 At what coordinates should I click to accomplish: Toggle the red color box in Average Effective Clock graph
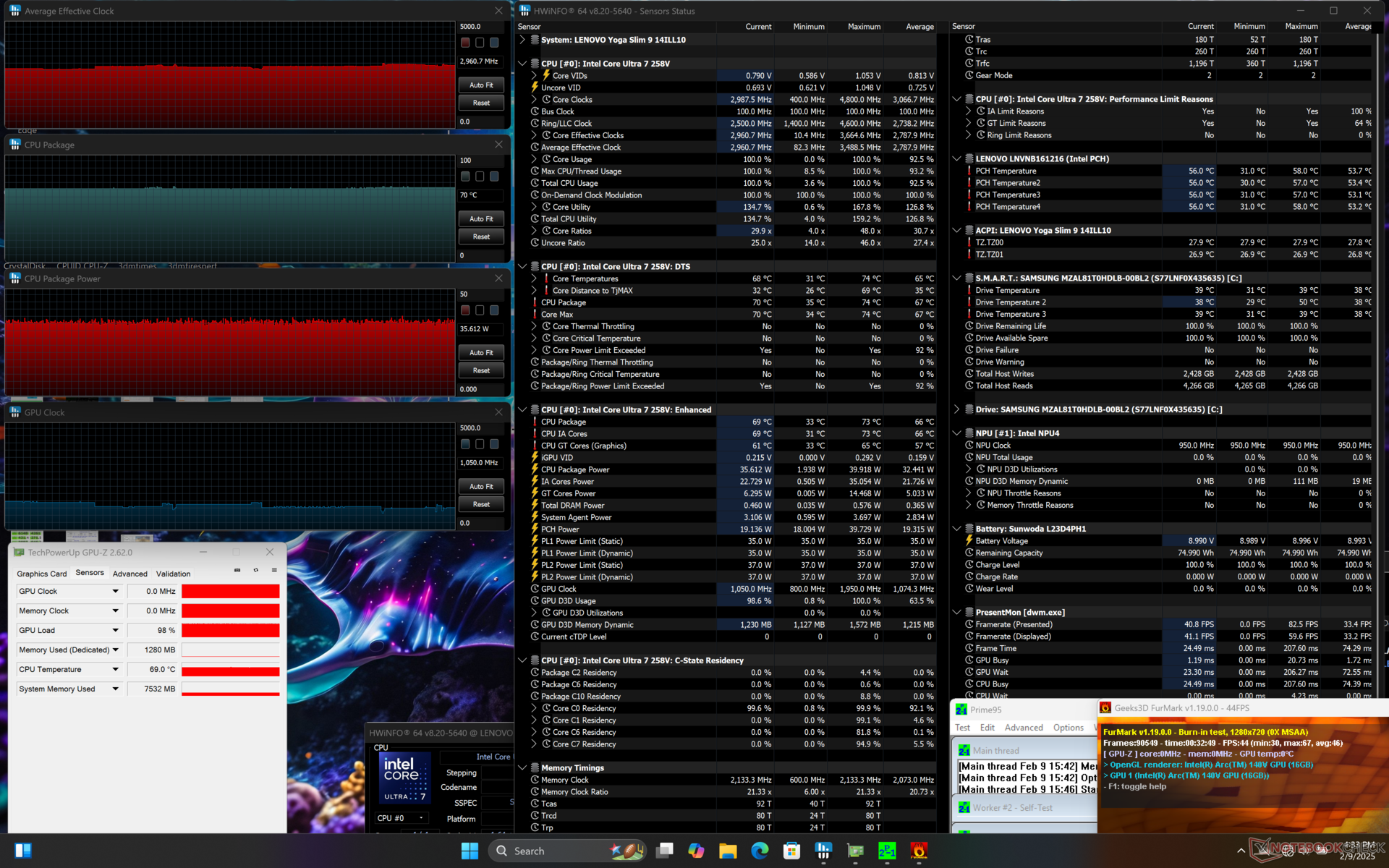pyautogui.click(x=465, y=43)
